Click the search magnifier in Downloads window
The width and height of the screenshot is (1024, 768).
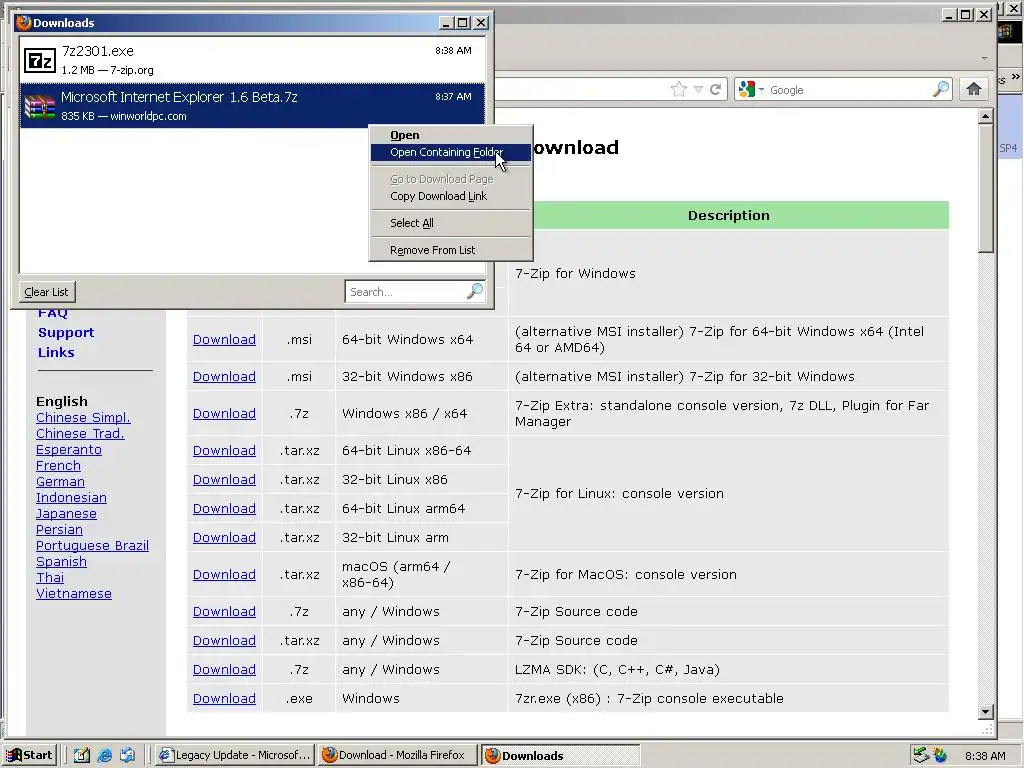(x=475, y=291)
